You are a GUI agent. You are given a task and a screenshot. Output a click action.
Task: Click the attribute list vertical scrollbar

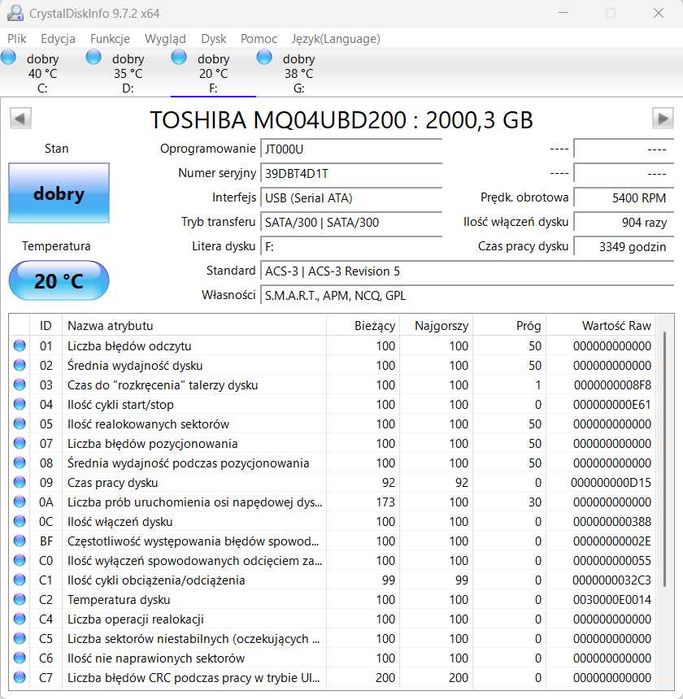[x=664, y=459]
